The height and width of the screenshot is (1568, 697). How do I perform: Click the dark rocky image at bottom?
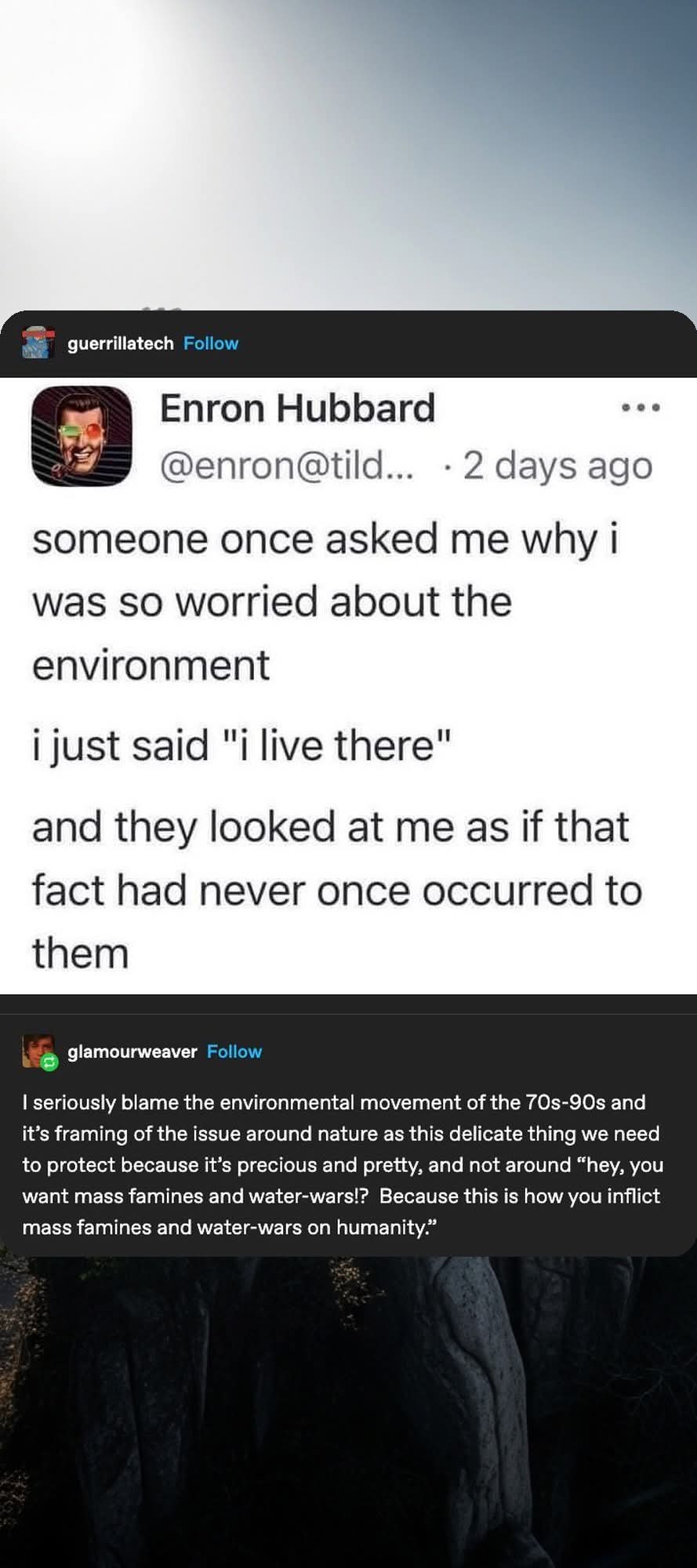pos(348,1411)
